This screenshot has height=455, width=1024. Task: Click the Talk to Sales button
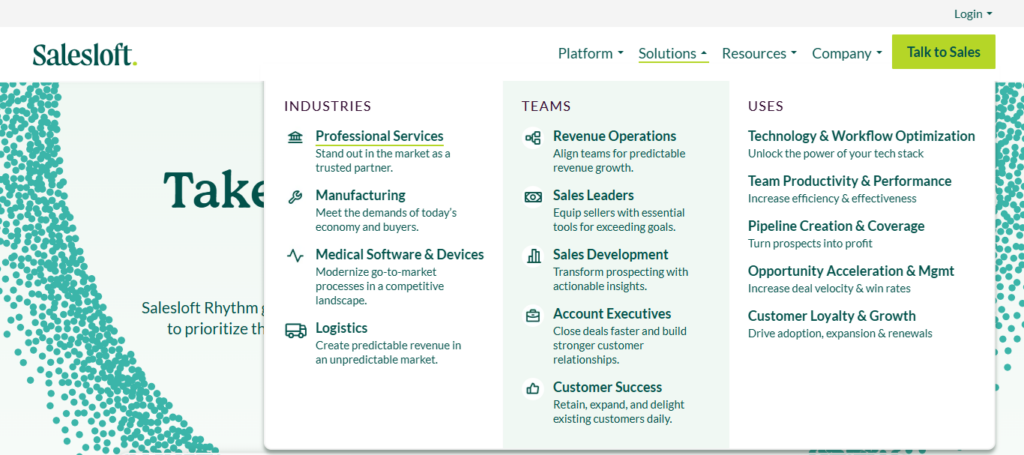[x=943, y=52]
